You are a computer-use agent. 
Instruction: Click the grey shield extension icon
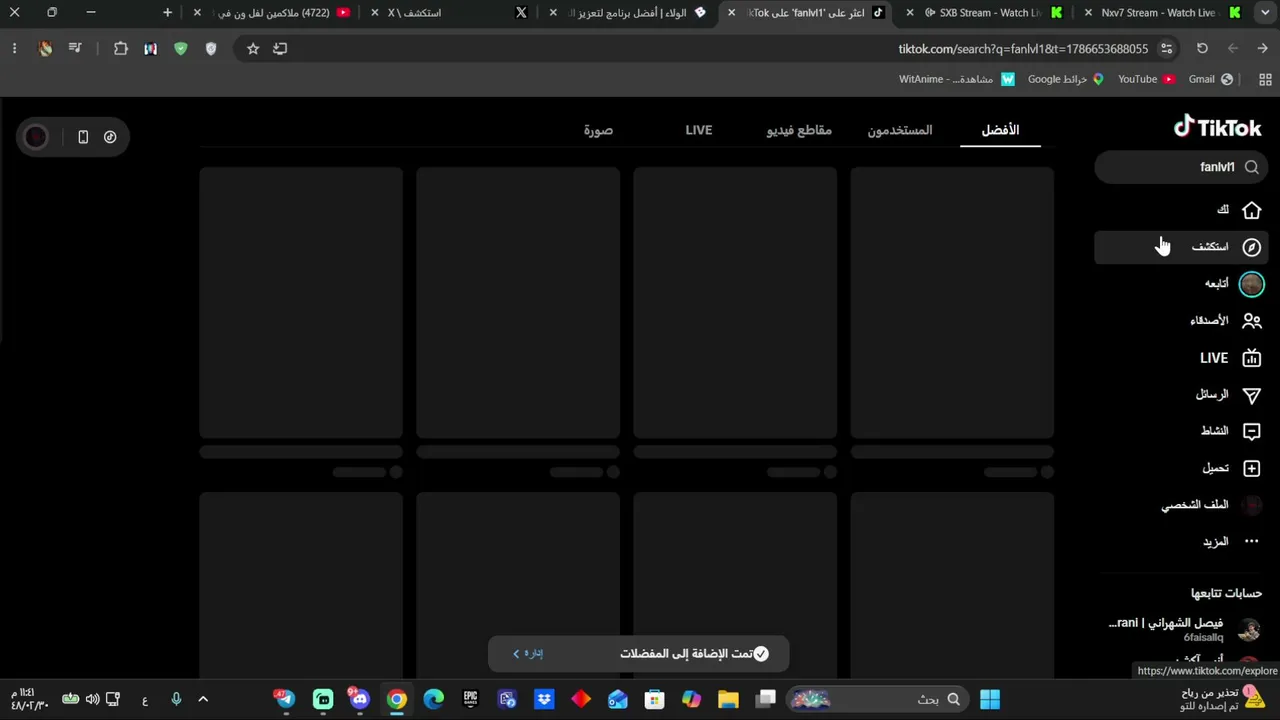[211, 48]
